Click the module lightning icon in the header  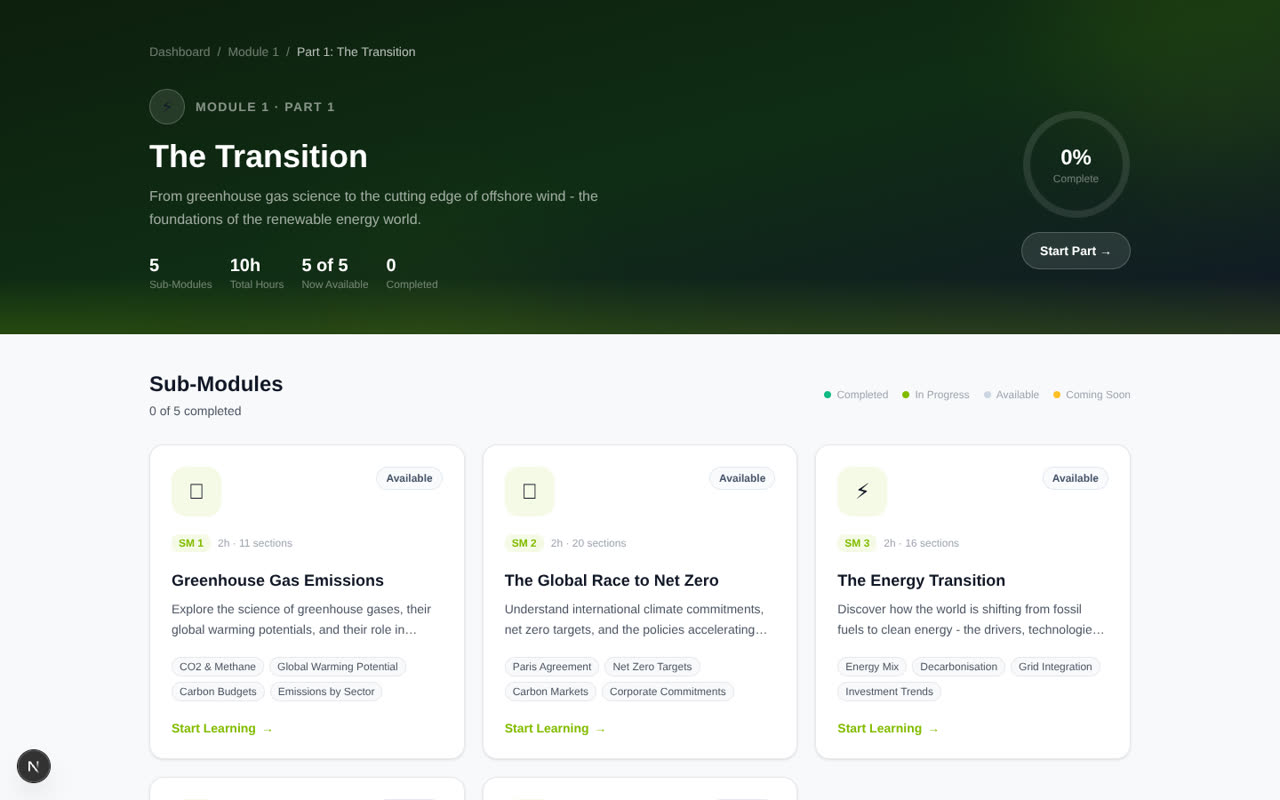point(167,107)
